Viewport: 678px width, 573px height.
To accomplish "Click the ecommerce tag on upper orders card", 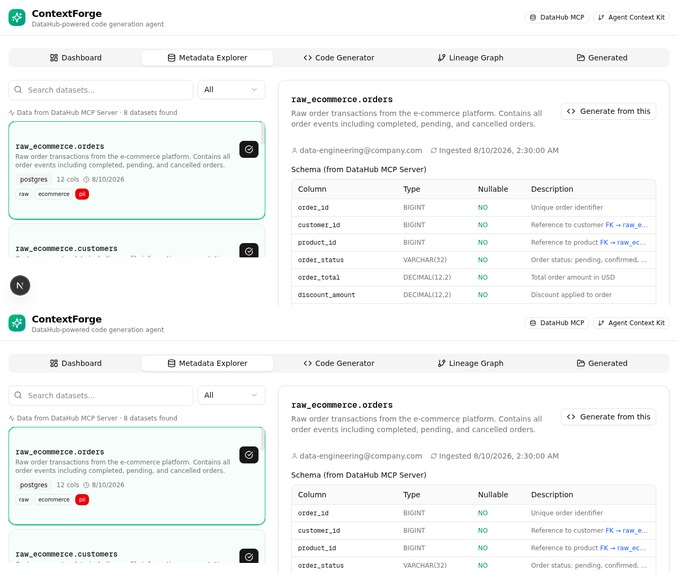I will 54,194.
